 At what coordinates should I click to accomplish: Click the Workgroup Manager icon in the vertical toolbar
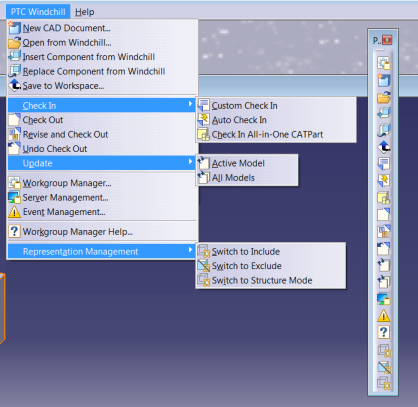pyautogui.click(x=384, y=63)
